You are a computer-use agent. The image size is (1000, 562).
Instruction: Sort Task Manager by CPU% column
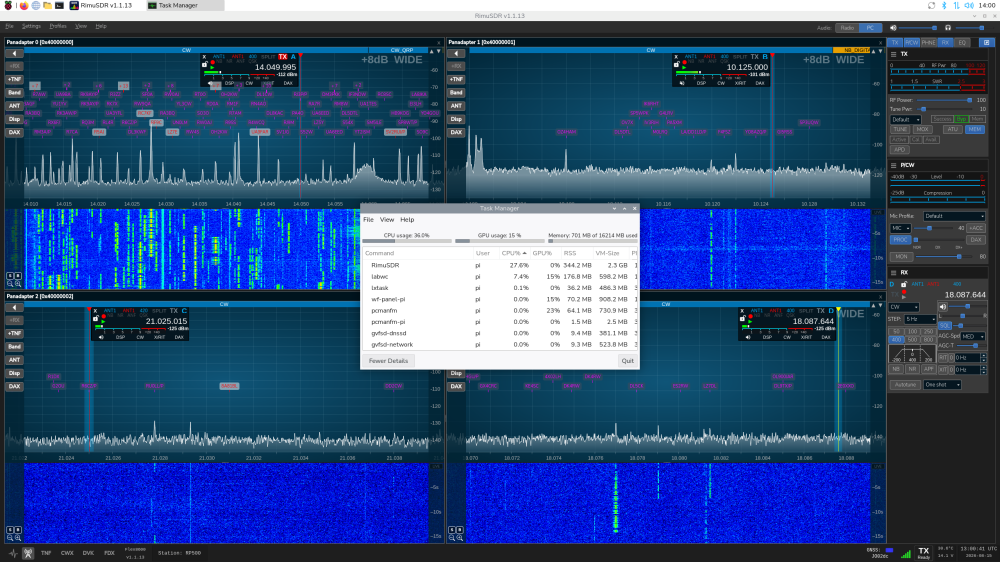[513, 253]
